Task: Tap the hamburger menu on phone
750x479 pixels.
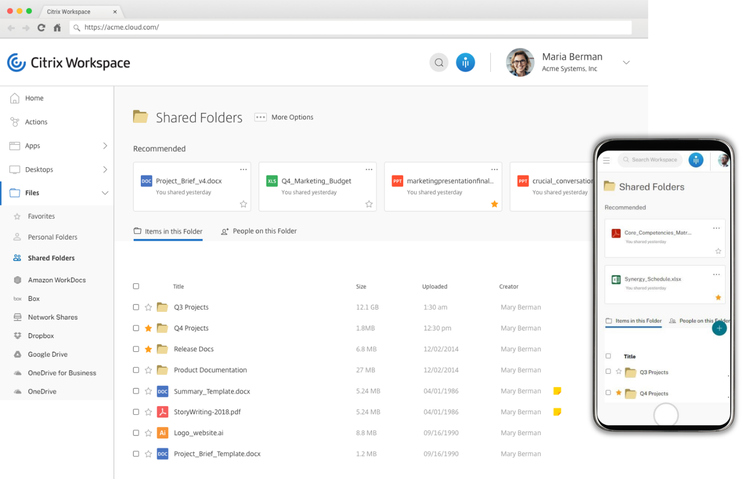Action: click(607, 161)
